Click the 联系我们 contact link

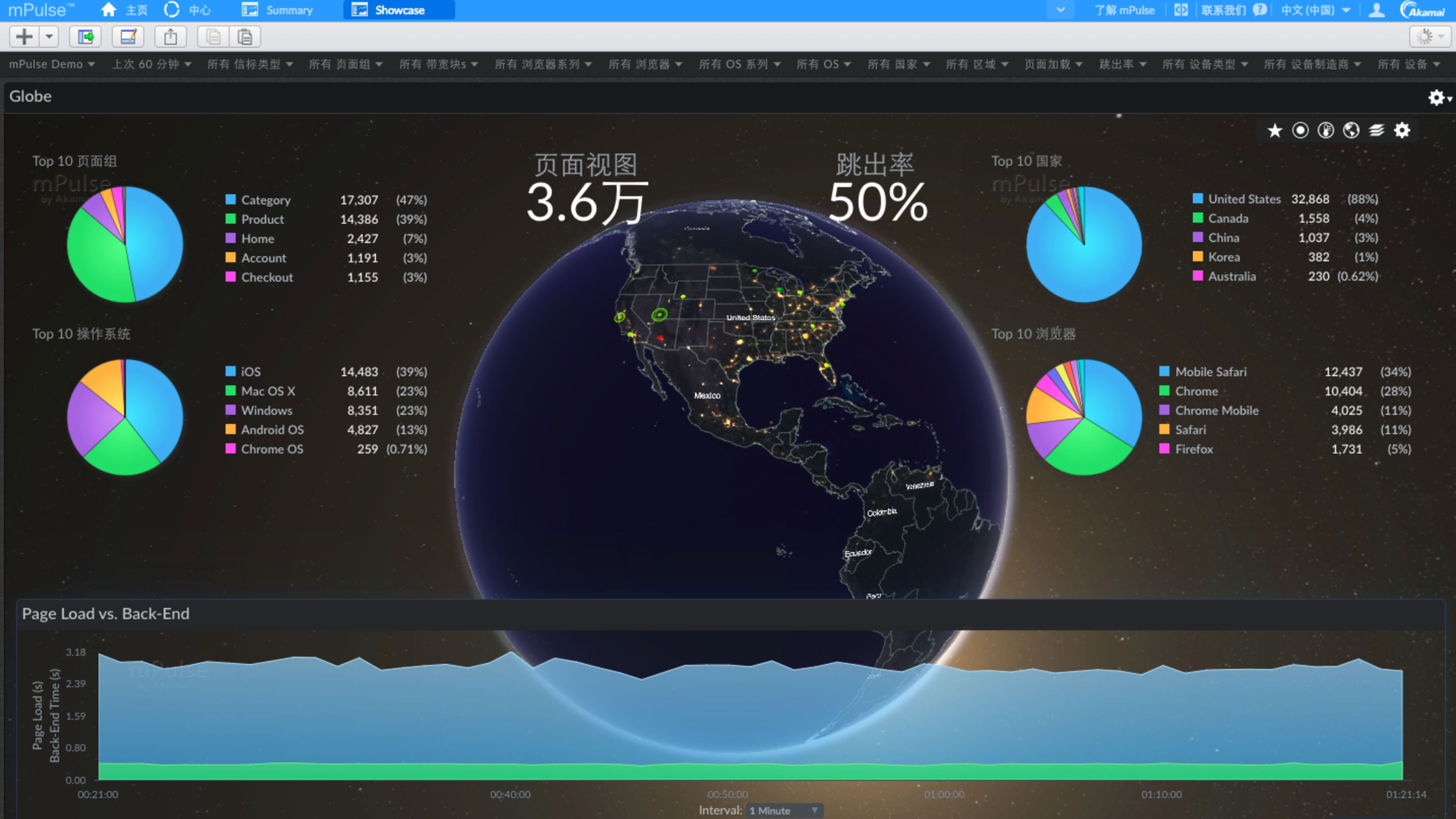click(1223, 10)
